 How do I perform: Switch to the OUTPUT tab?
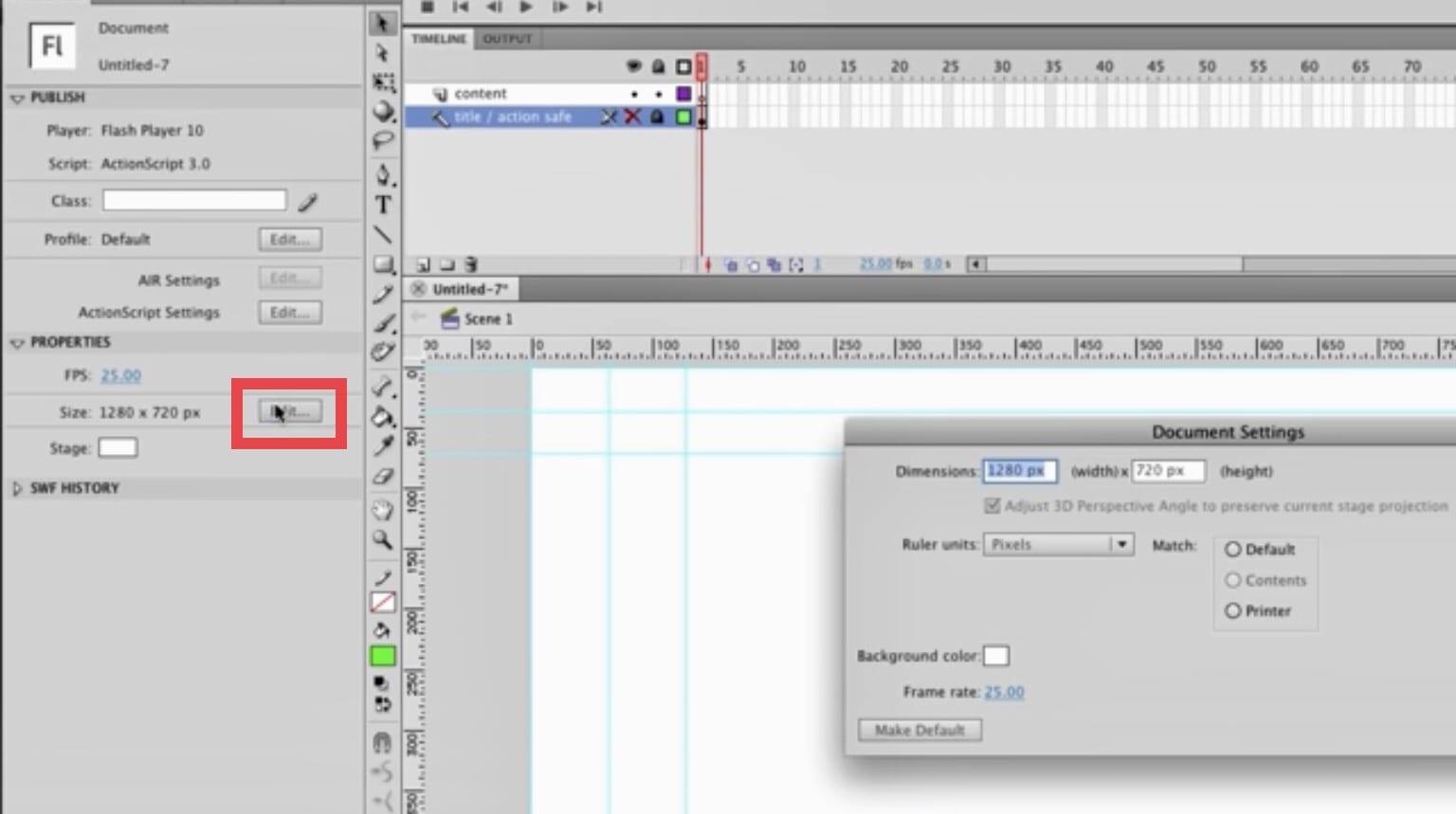[x=507, y=39]
